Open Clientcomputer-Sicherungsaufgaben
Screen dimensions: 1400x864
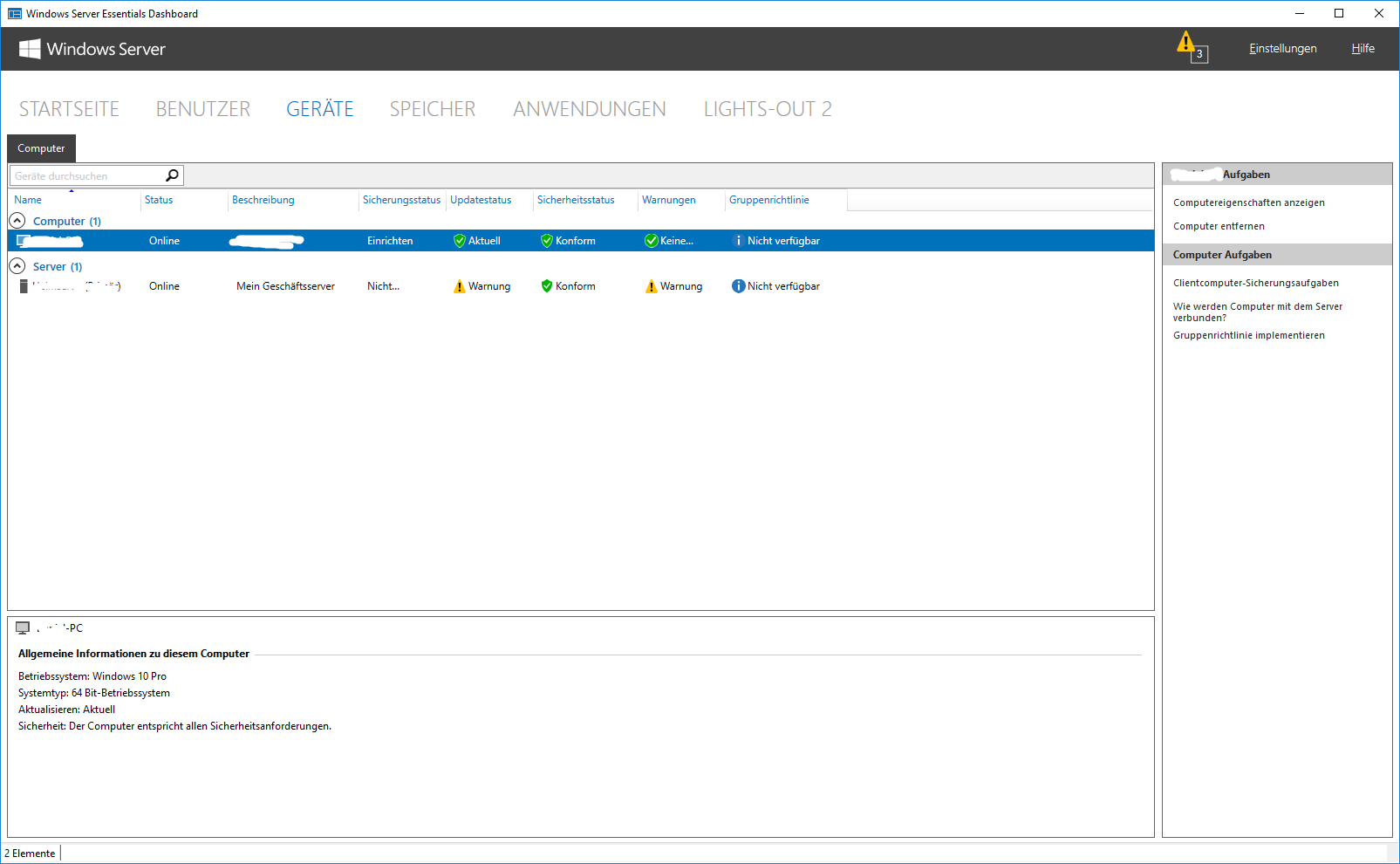tap(1255, 283)
